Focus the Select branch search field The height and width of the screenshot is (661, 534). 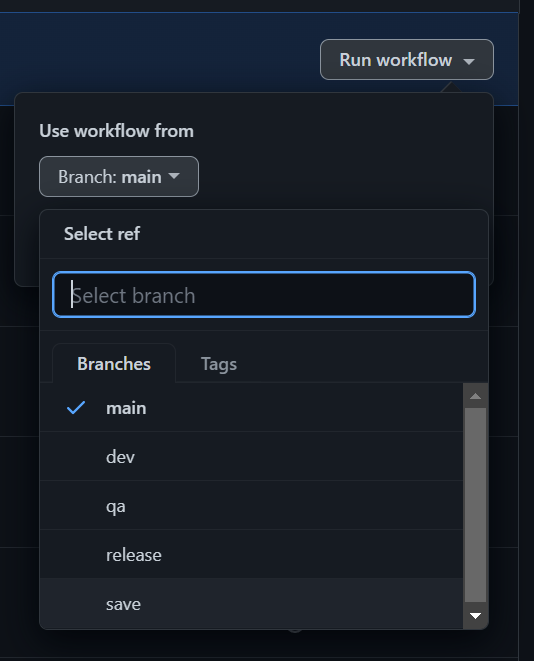coord(264,295)
